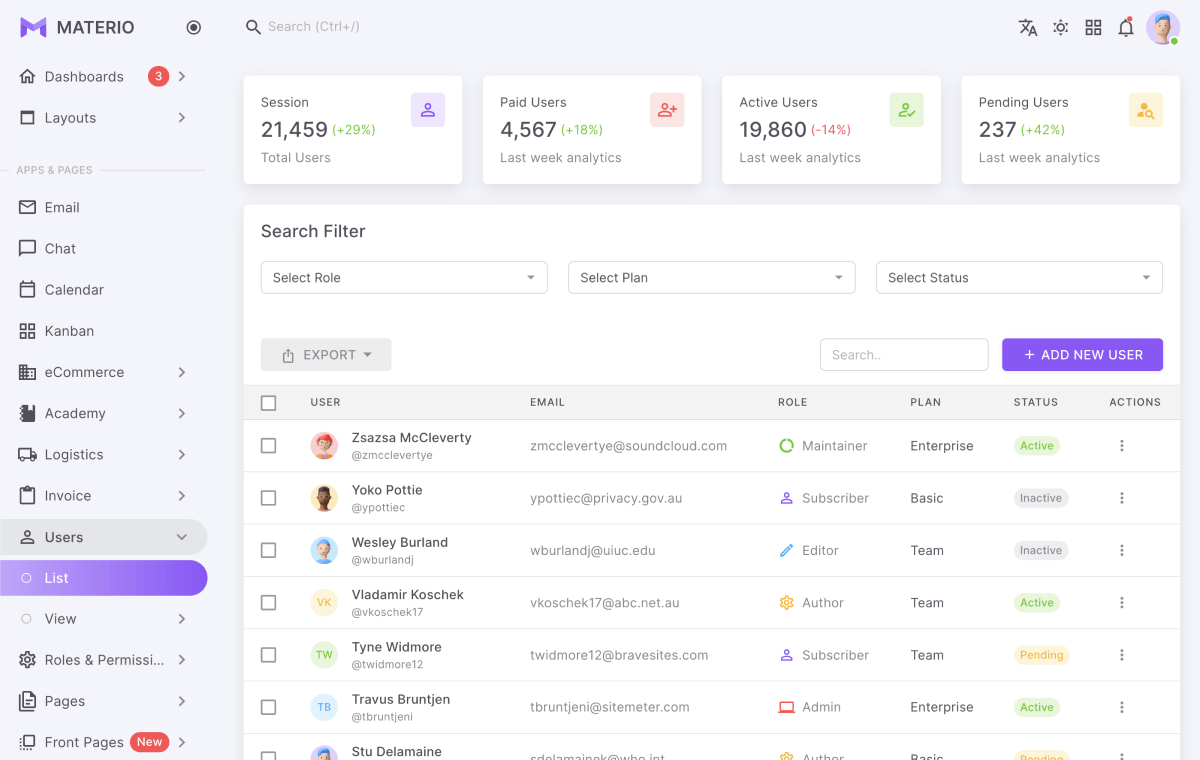The height and width of the screenshot is (760, 1200).
Task: Open Zsazsa McCleverty's user name link
Action: (411, 438)
